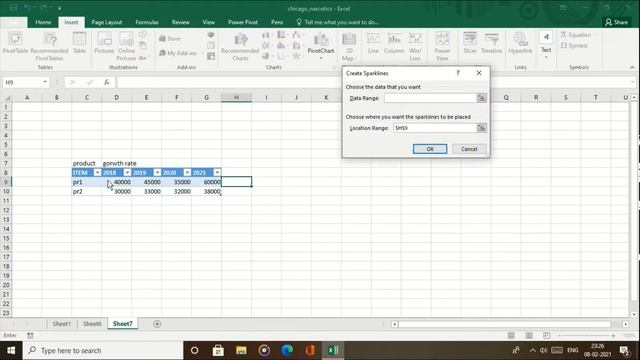Open the ITEM column filter dropdown
This screenshot has width=640, height=360.
[97, 173]
